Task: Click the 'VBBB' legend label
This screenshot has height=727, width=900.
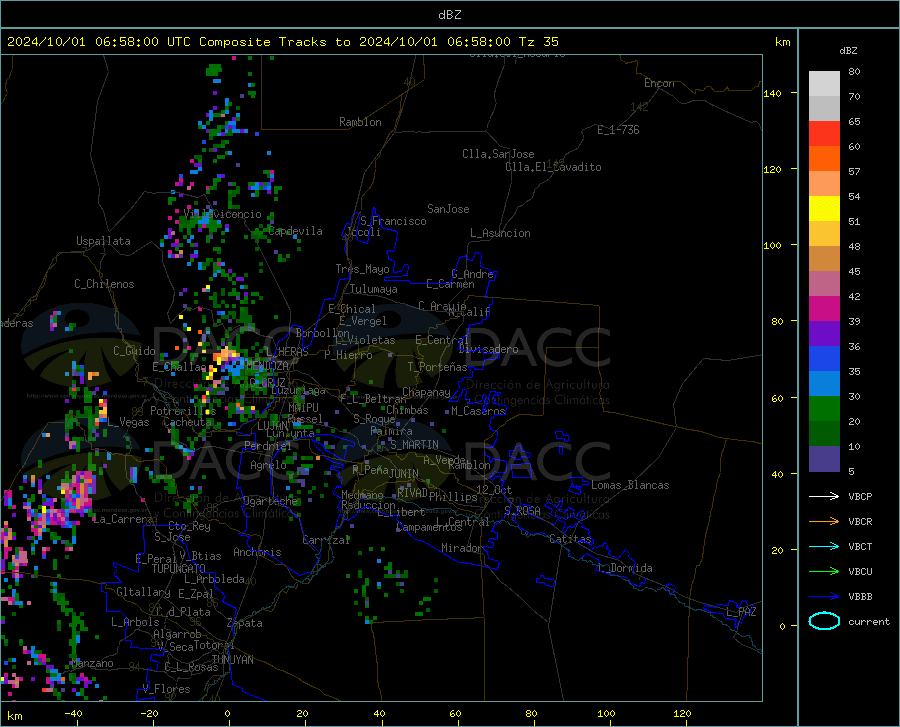Action: [x=860, y=596]
